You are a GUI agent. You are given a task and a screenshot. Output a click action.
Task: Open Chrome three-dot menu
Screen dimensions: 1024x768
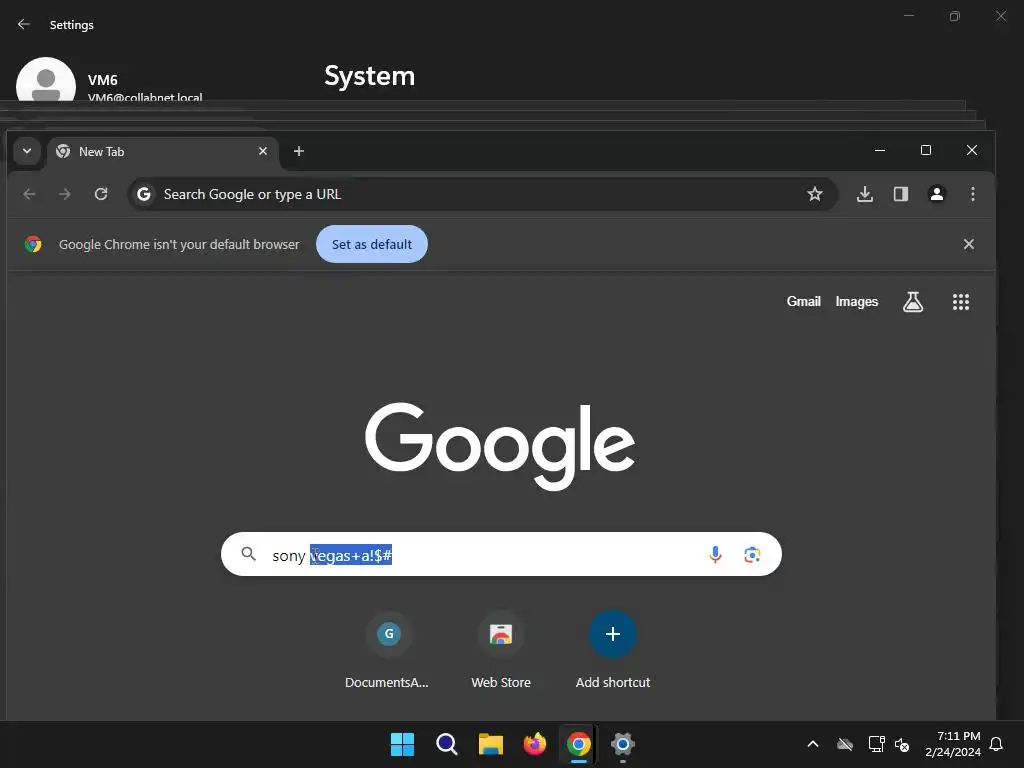[972, 194]
